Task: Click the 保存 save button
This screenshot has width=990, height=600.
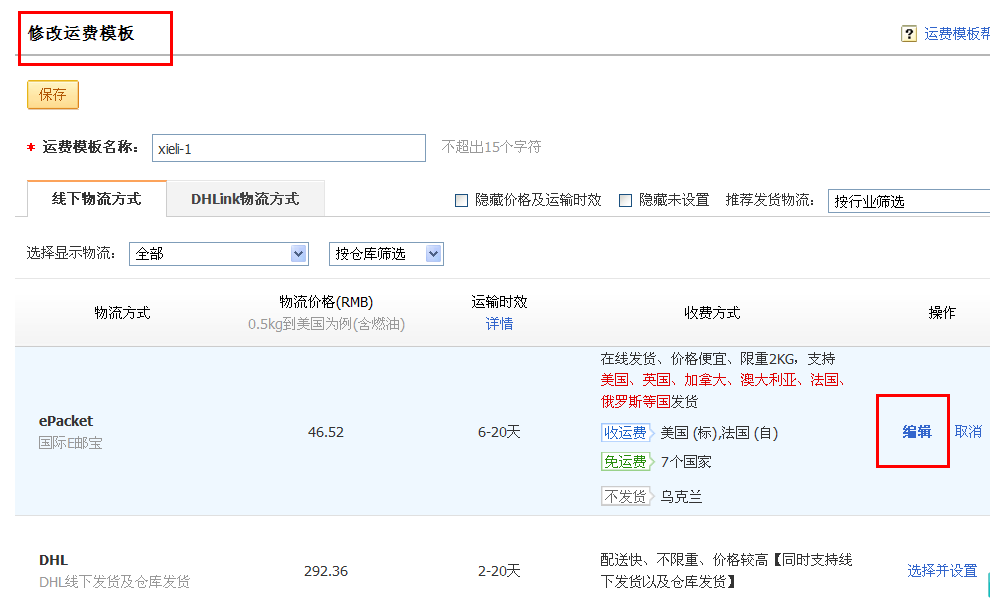Action: [x=53, y=95]
